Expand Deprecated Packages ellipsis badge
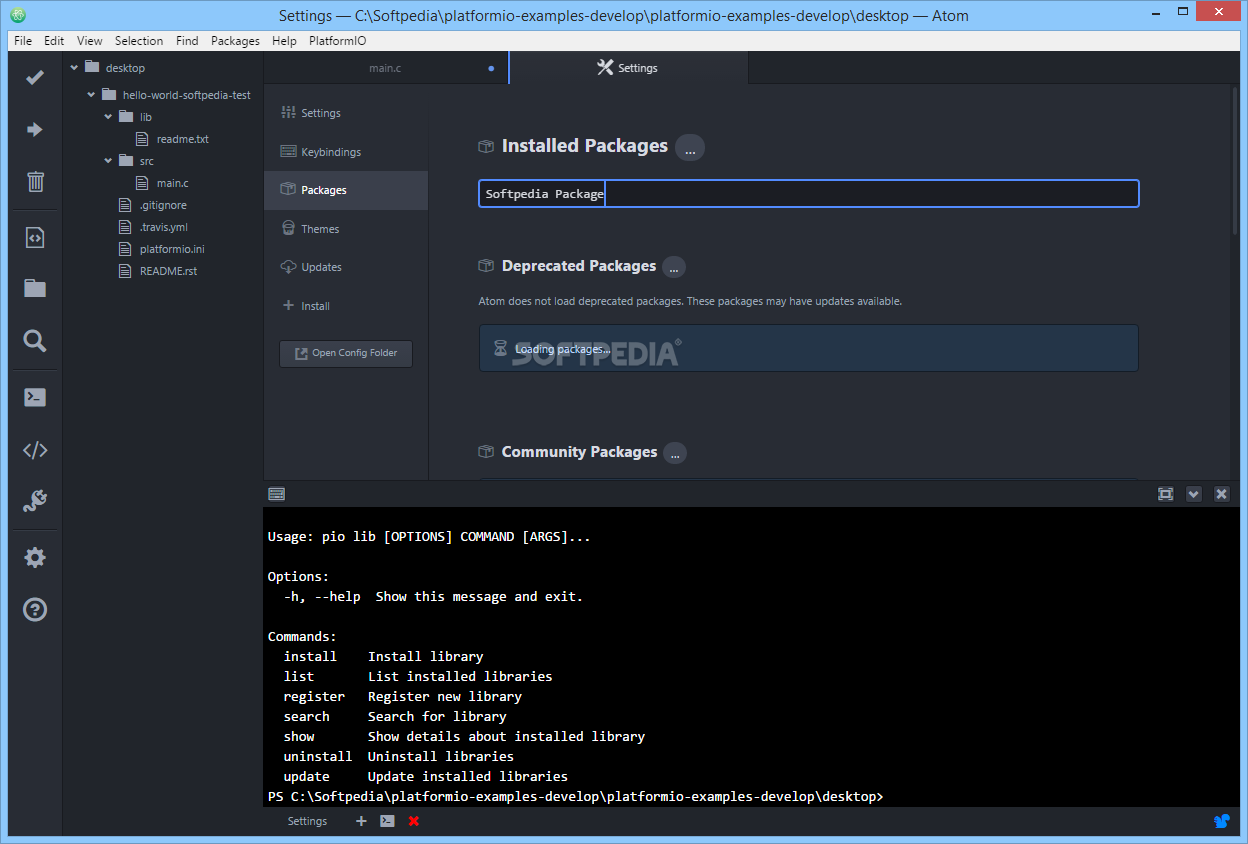 tap(674, 267)
